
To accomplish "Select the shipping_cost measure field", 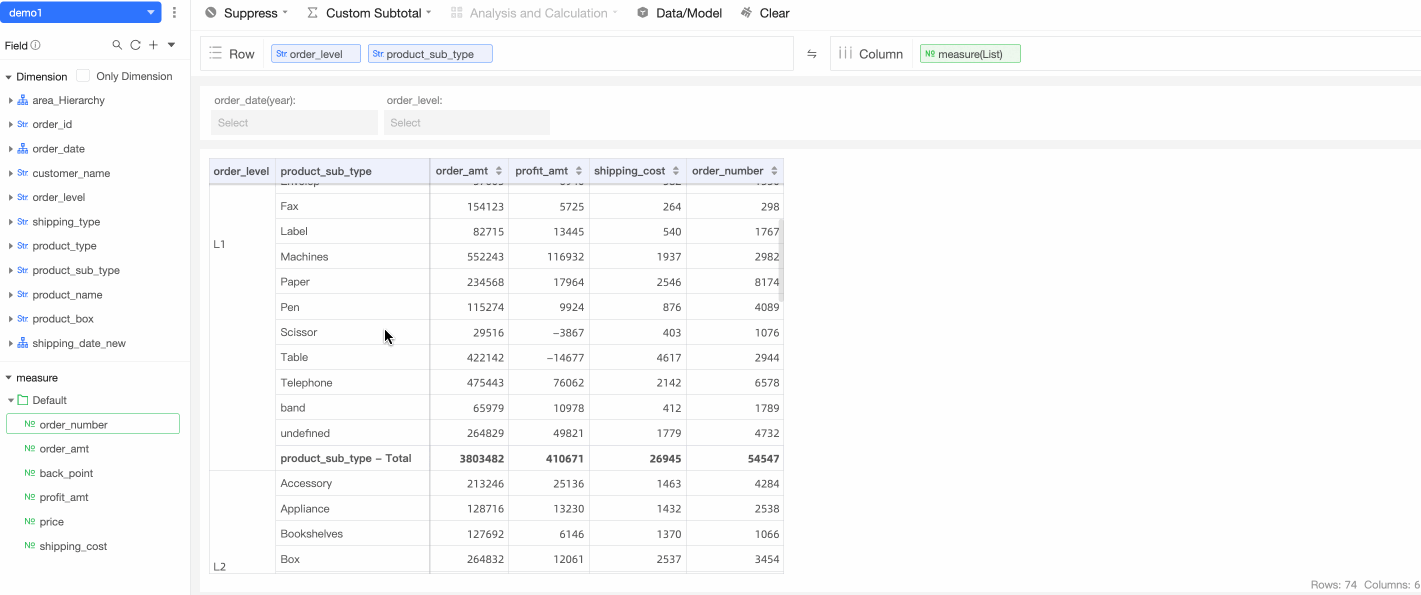I will coord(73,546).
